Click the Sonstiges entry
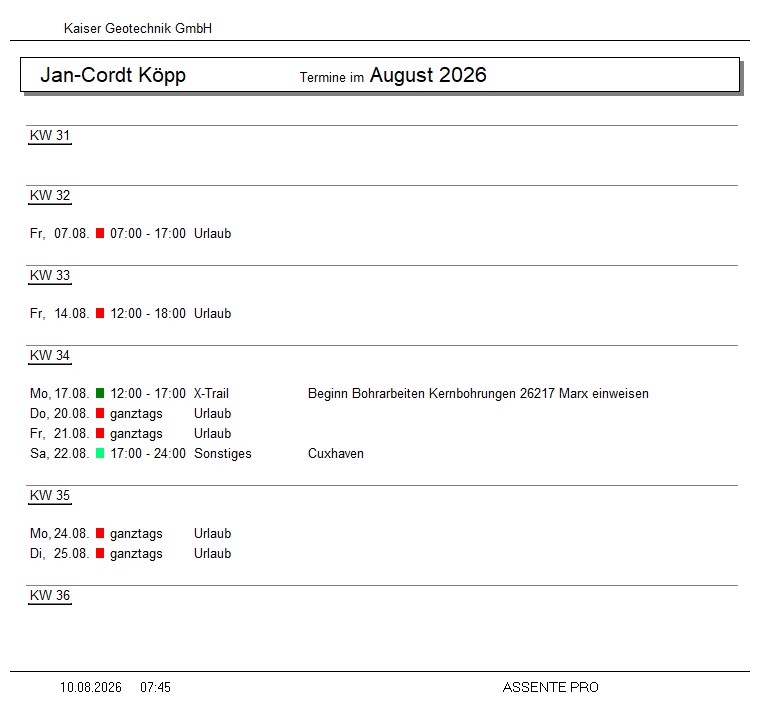This screenshot has height=711, width=780. click(x=223, y=454)
